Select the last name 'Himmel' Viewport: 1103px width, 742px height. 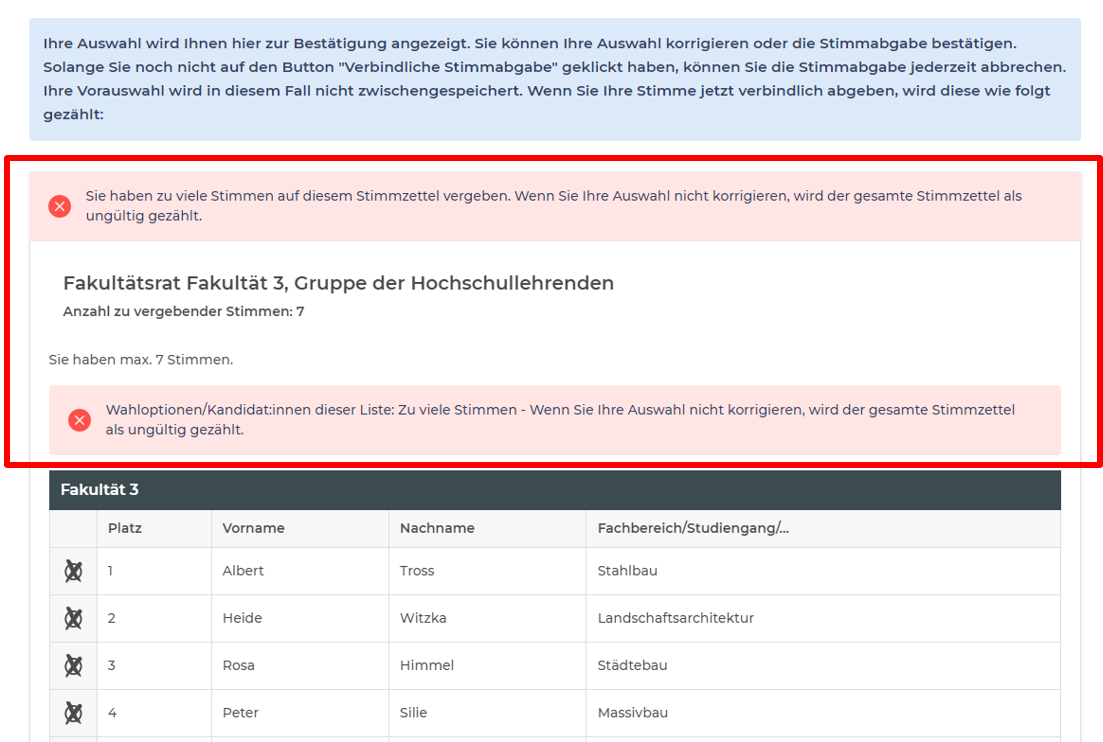pos(427,665)
